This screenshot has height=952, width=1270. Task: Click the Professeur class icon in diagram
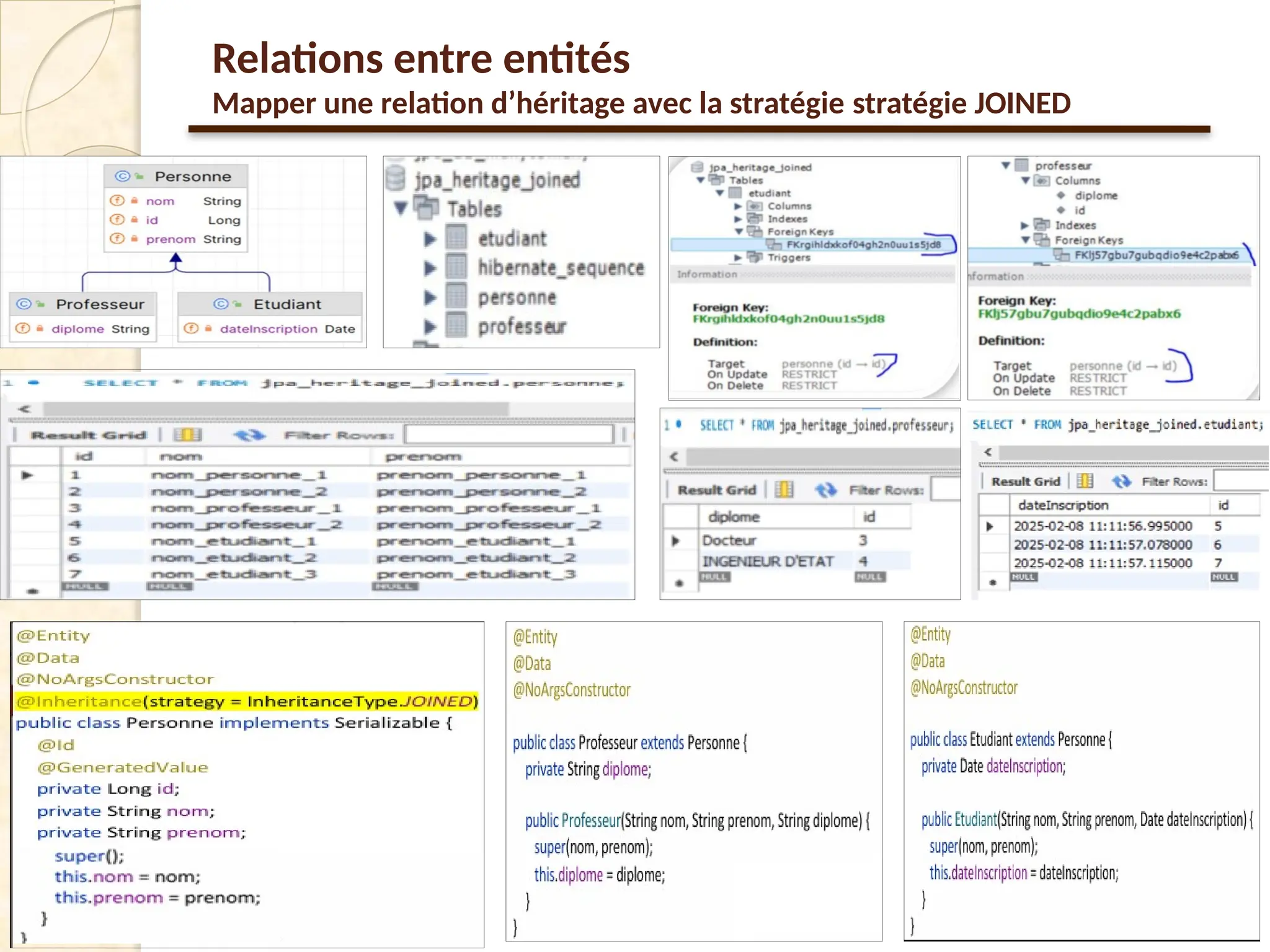(x=24, y=304)
